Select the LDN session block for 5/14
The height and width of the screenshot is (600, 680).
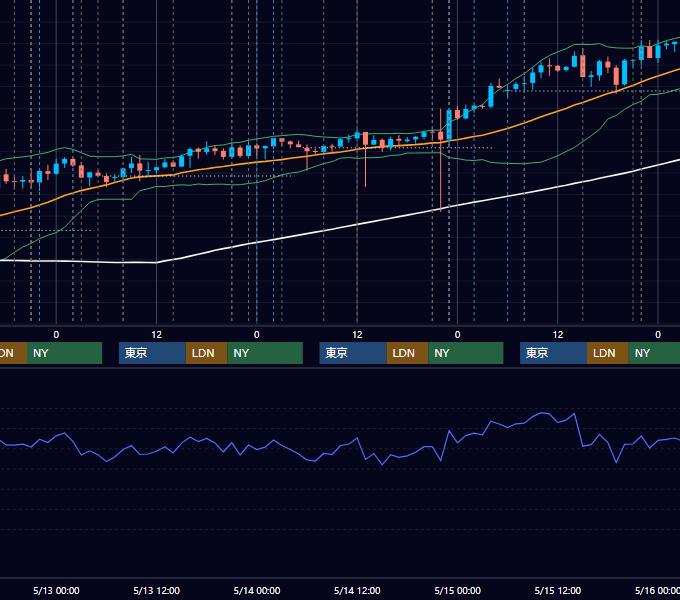pos(407,353)
